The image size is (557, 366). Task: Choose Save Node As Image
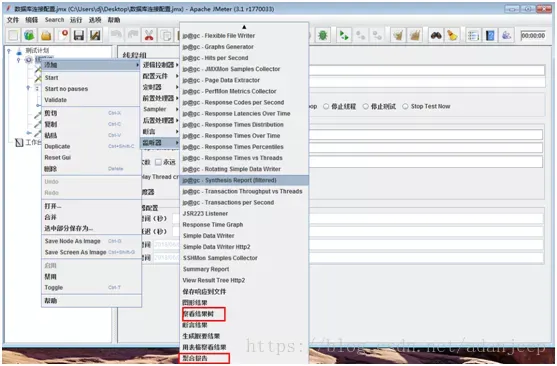pos(91,241)
